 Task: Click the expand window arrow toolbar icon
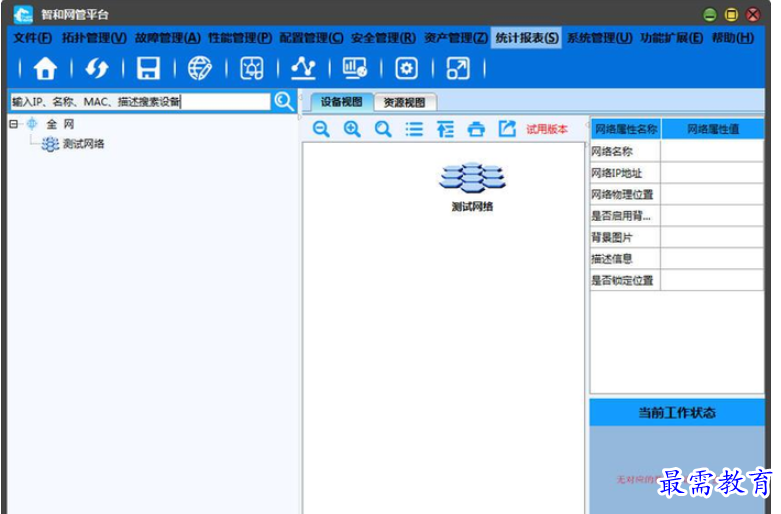point(458,68)
